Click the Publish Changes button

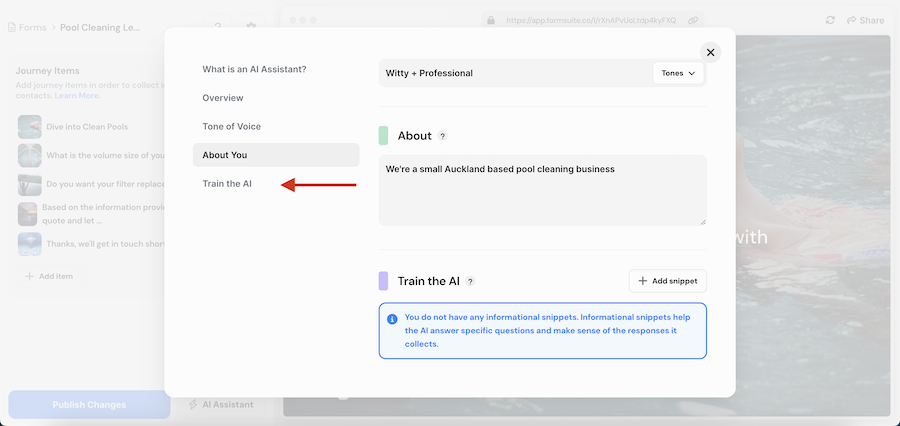click(x=89, y=404)
